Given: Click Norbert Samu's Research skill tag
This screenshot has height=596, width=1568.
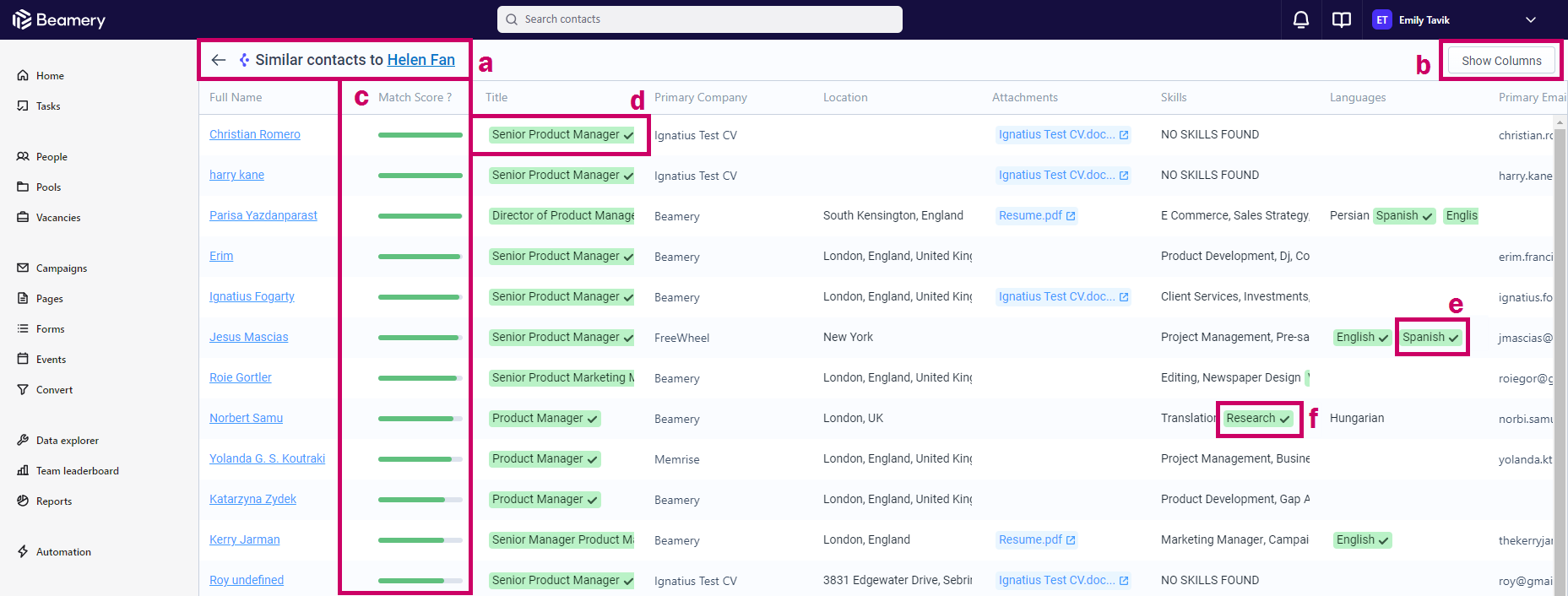Looking at the screenshot, I should [x=1258, y=418].
